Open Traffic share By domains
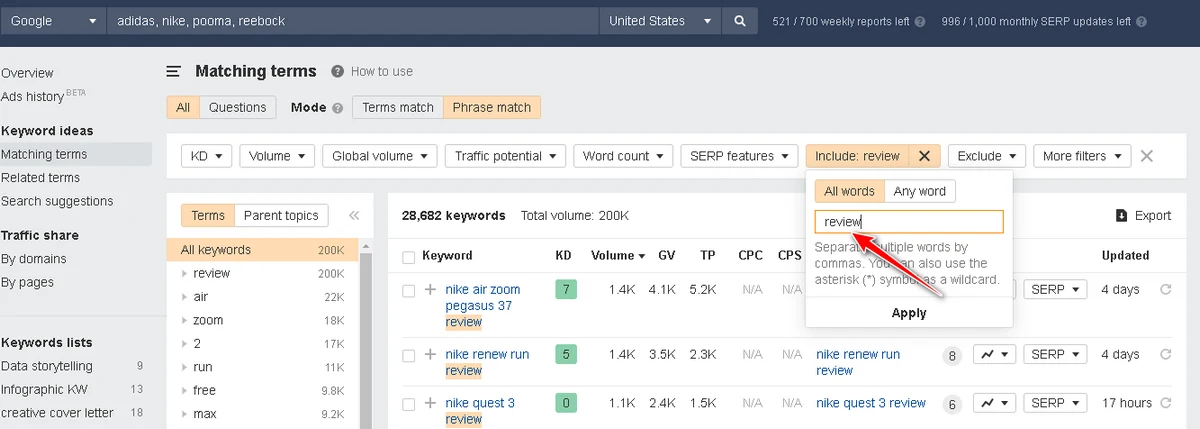Viewport: 1200px width, 429px height. click(34, 259)
